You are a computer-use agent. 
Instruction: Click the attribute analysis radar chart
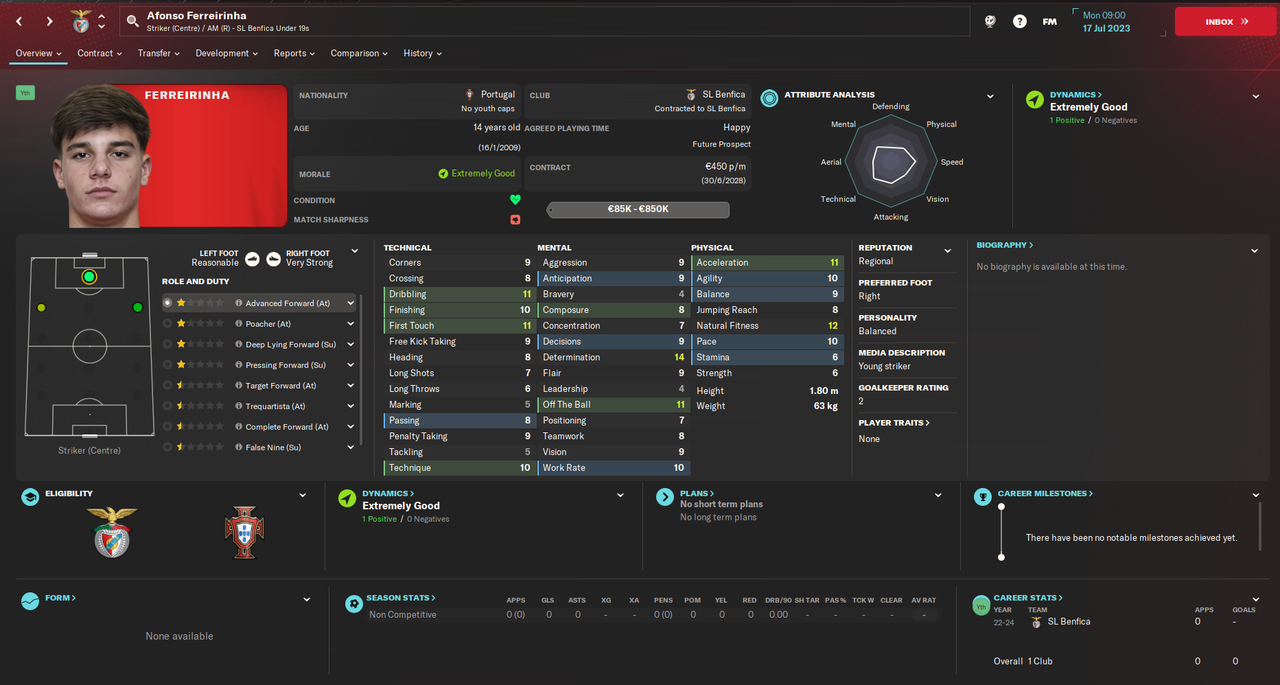tap(891, 161)
